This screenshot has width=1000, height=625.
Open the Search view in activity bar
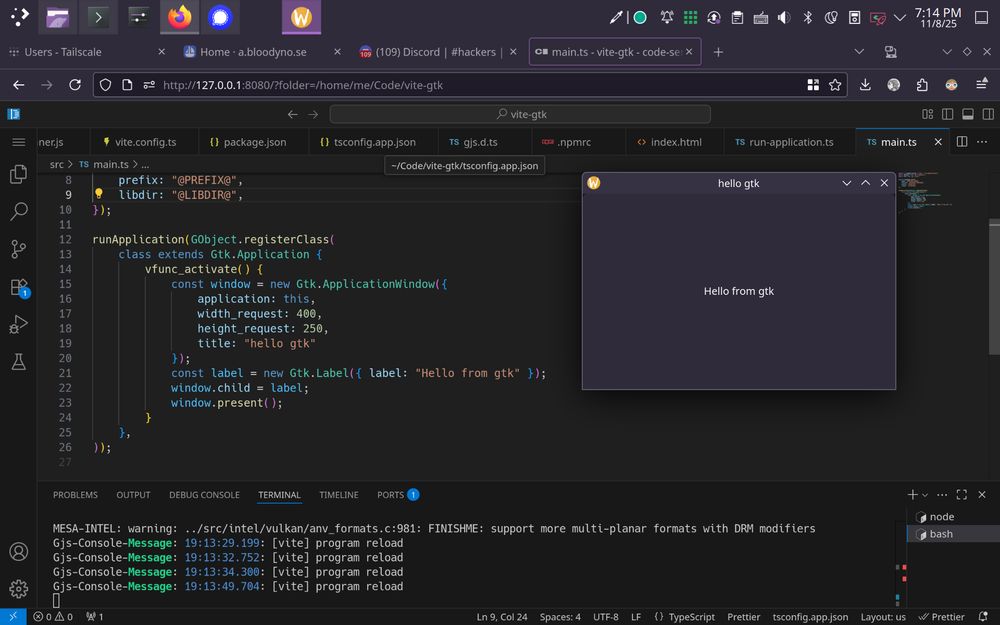[x=17, y=212]
